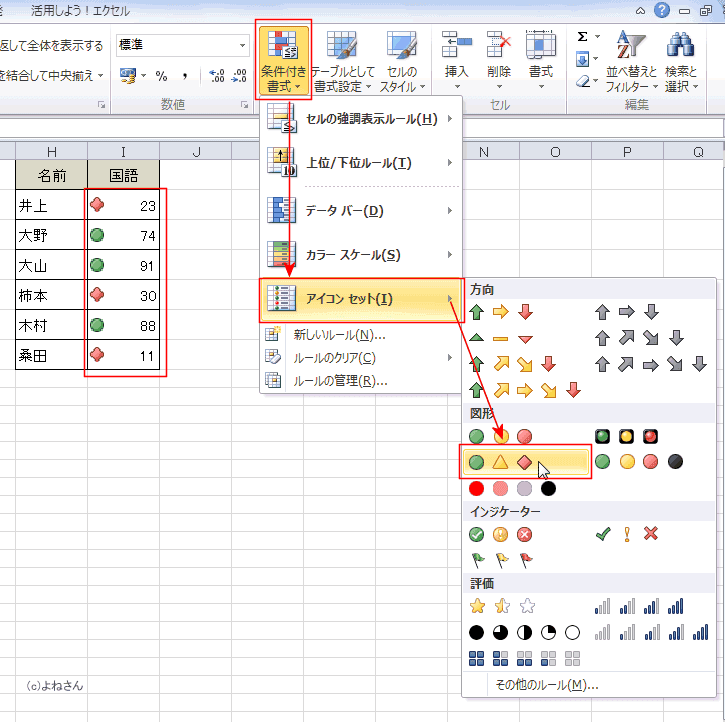The width and height of the screenshot is (725, 722).
Task: Click the Clear eraser icon
Action: click(x=583, y=81)
